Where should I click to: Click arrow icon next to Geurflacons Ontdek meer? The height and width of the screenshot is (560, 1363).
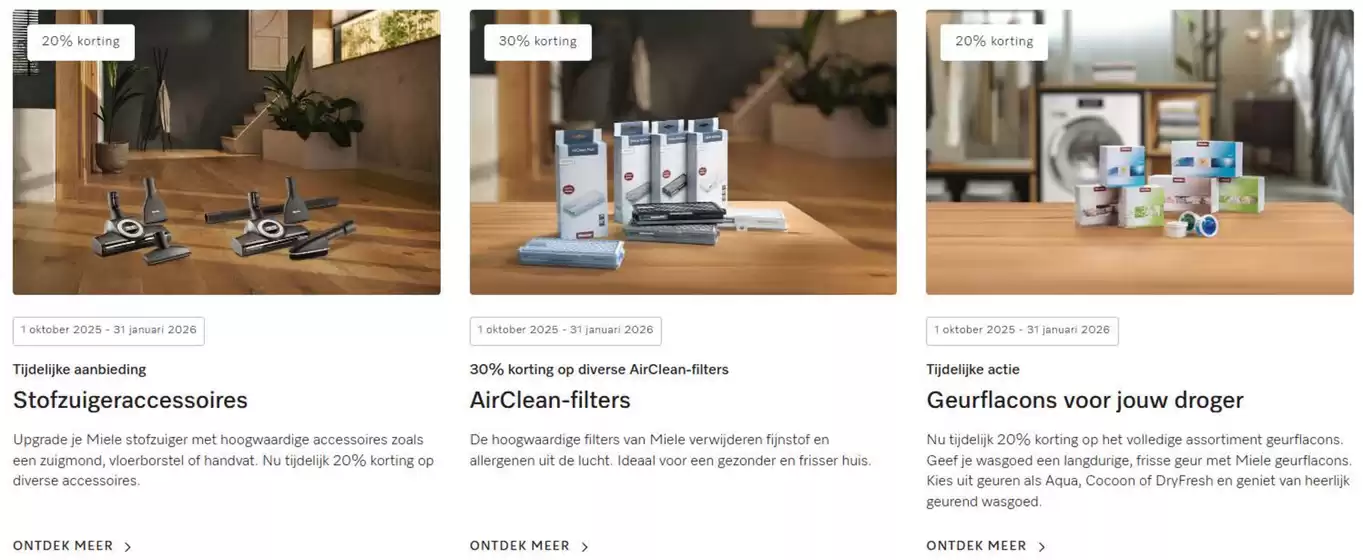click(x=1042, y=547)
